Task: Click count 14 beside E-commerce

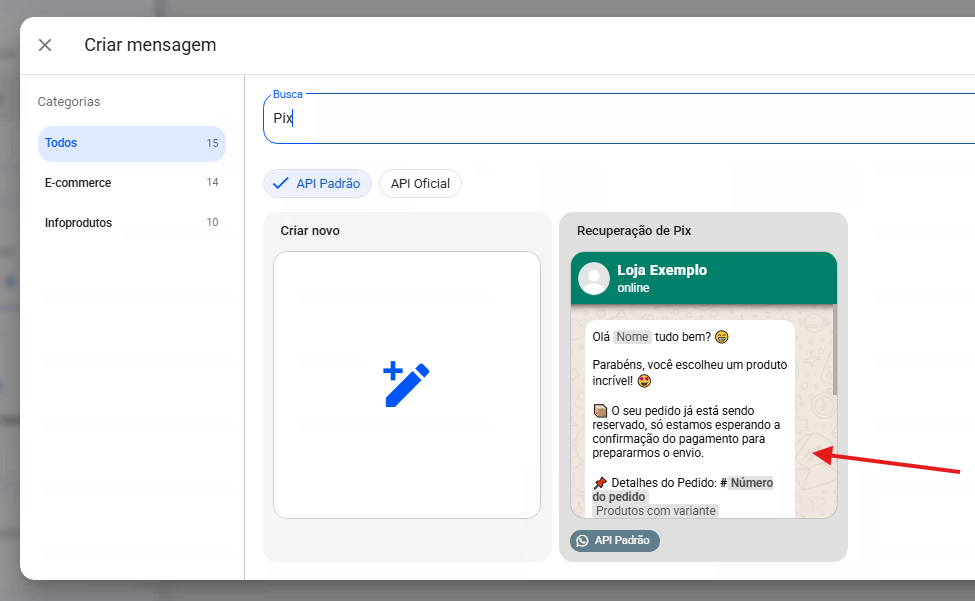Action: (212, 182)
